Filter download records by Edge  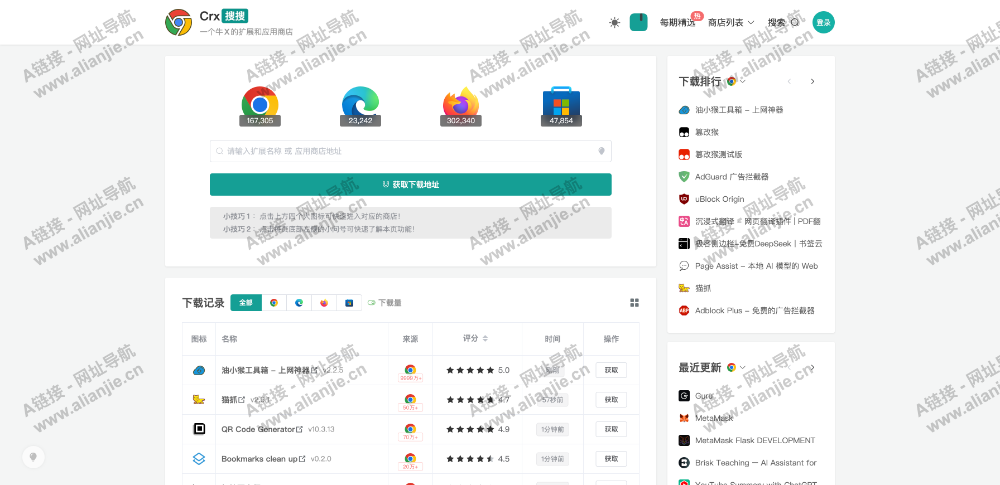298,302
